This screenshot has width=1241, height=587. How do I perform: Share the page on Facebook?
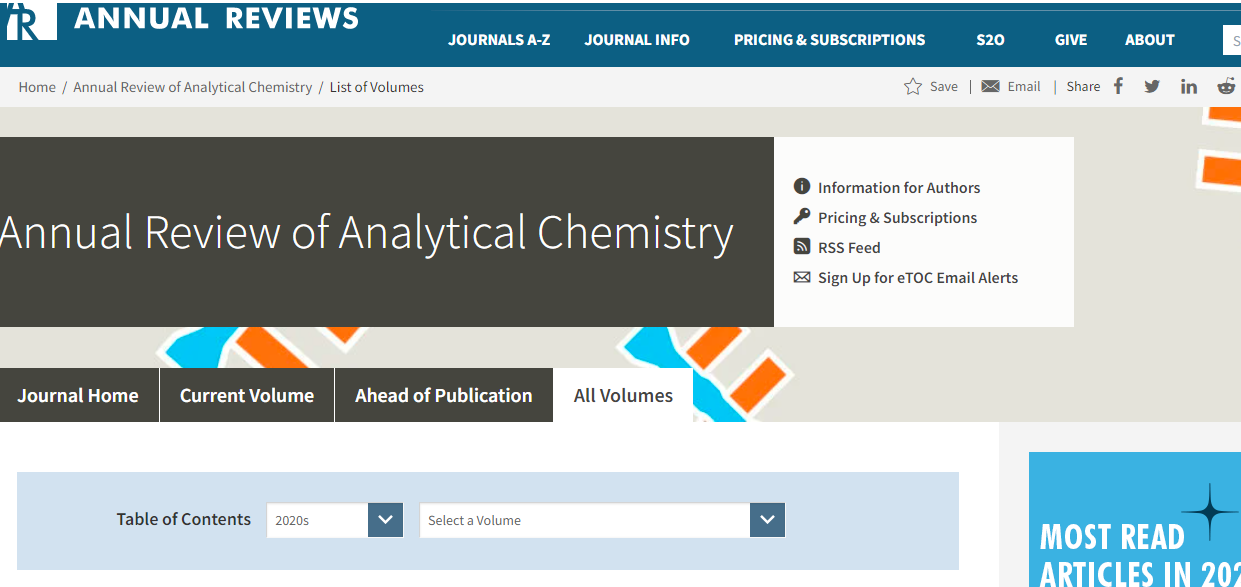pyautogui.click(x=1118, y=87)
